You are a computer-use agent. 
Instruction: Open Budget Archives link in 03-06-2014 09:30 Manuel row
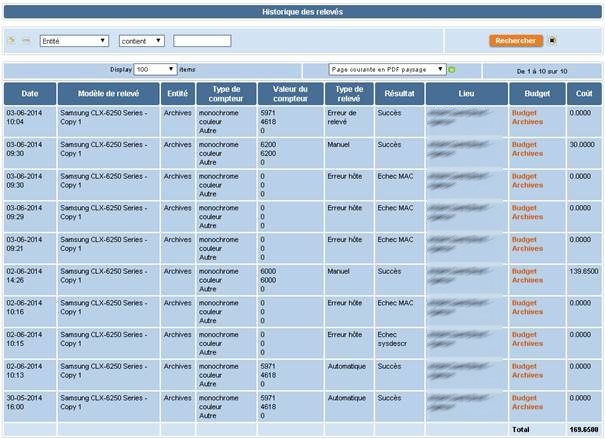point(527,149)
